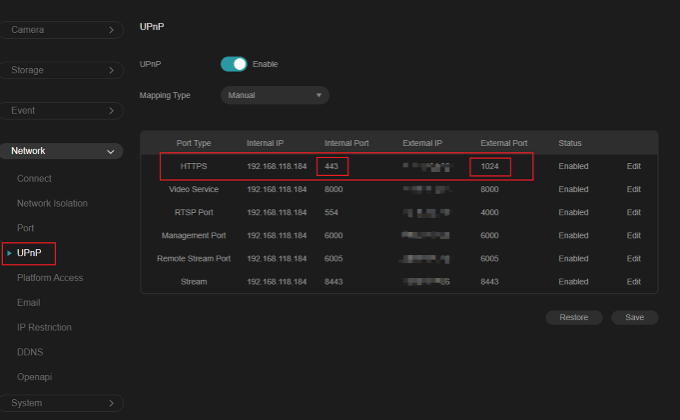
Task: Select UPnP in the sidebar
Action: 30,253
